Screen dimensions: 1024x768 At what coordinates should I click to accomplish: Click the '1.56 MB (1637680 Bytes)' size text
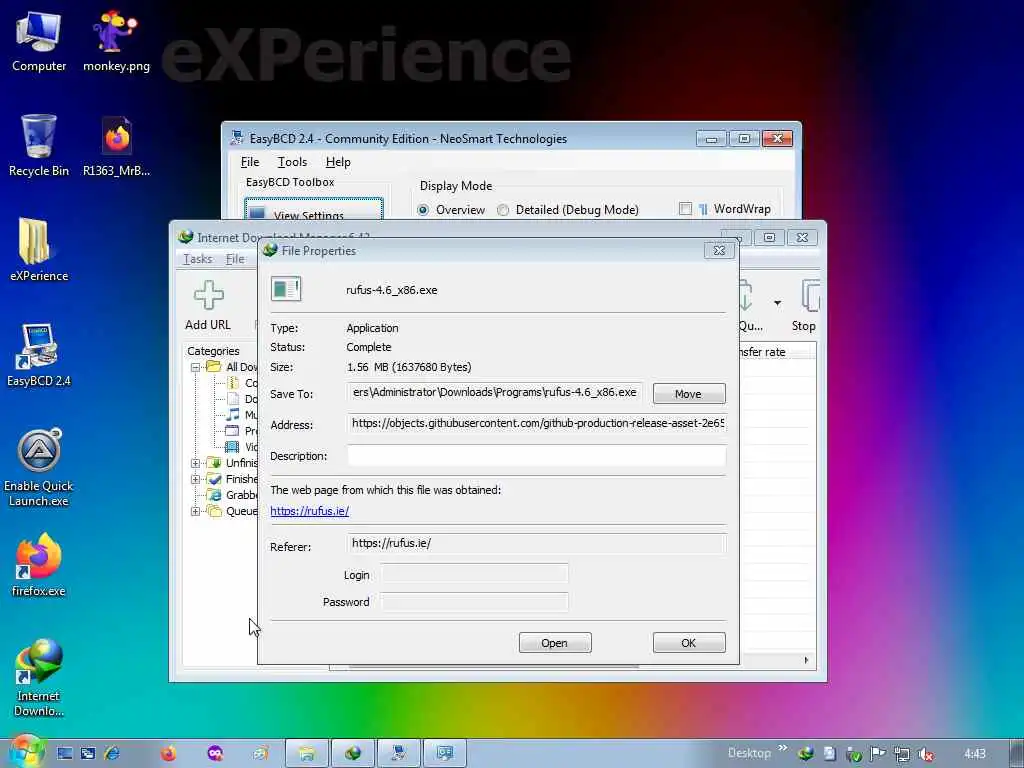tap(409, 367)
